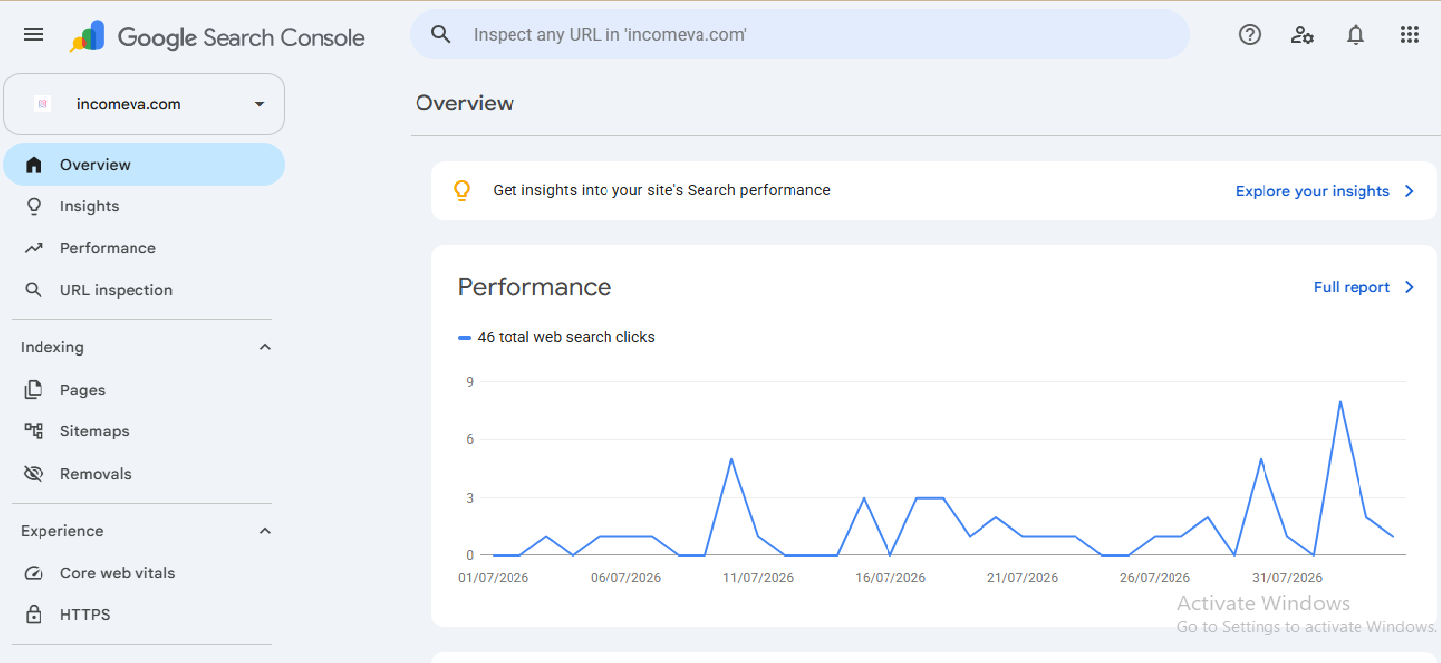Image resolution: width=1441 pixels, height=663 pixels.
Task: Click the Sitemaps tree icon
Action: coord(34,431)
